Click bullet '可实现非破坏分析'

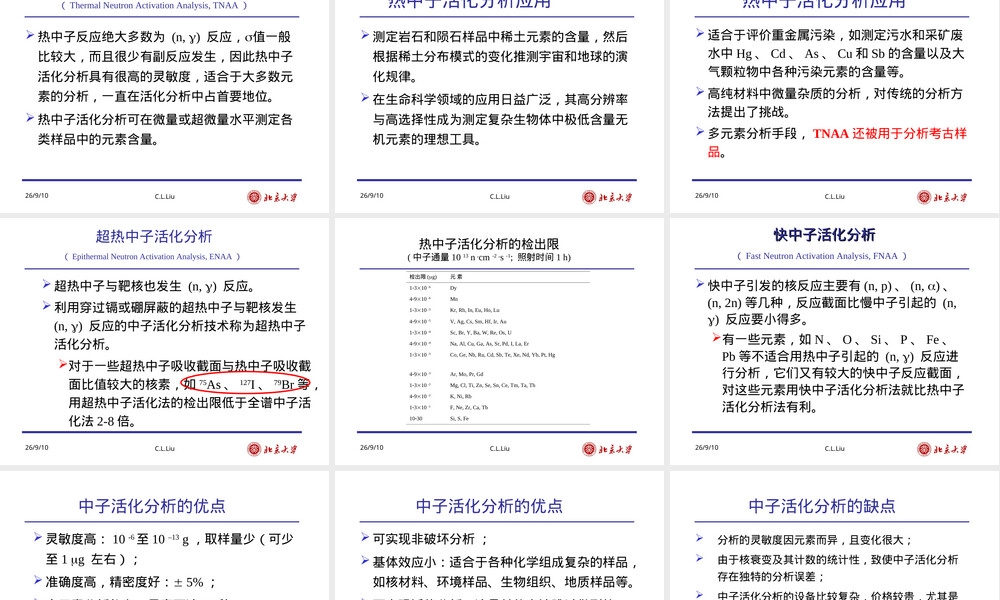[x=430, y=539]
